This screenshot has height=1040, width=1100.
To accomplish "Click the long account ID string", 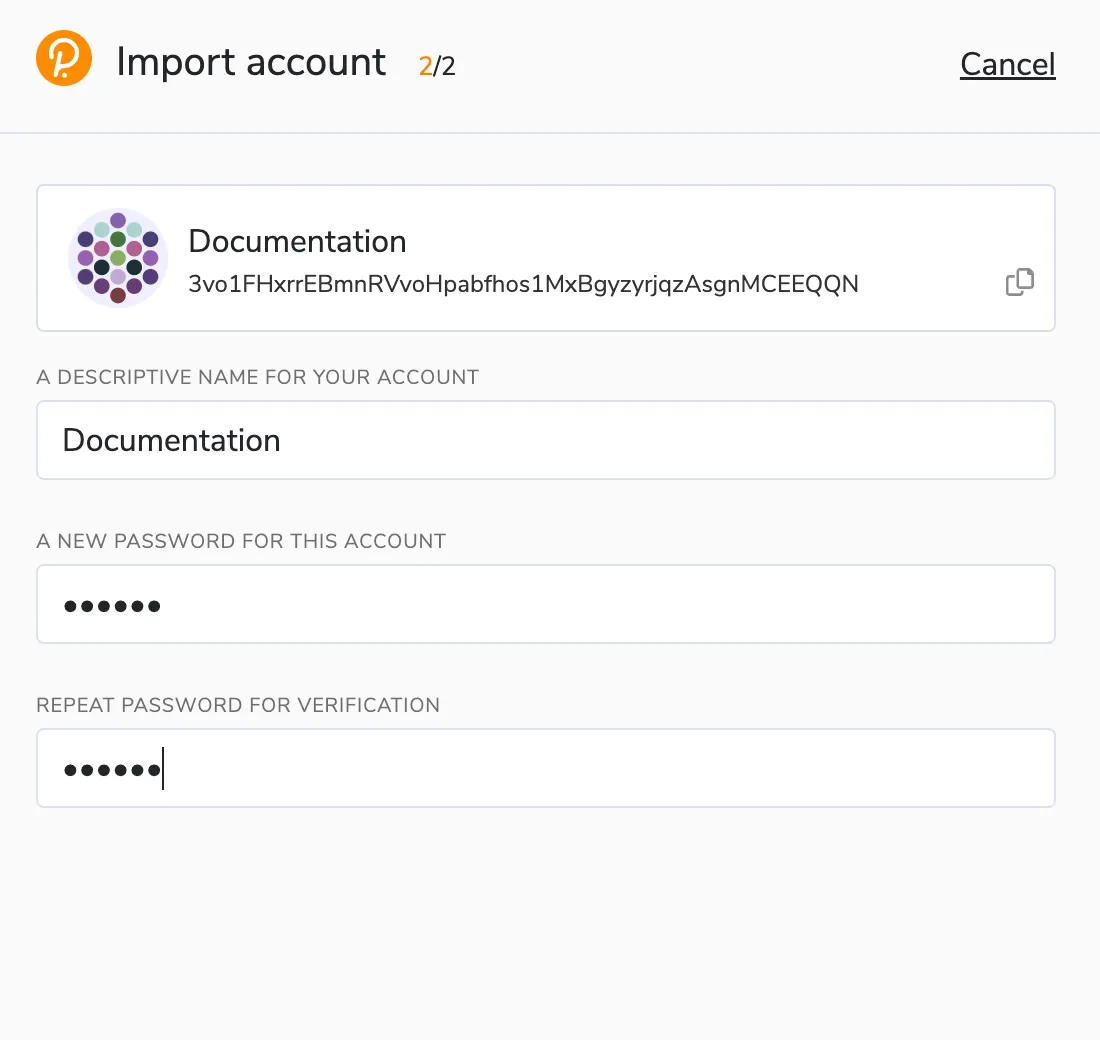I will pos(523,284).
